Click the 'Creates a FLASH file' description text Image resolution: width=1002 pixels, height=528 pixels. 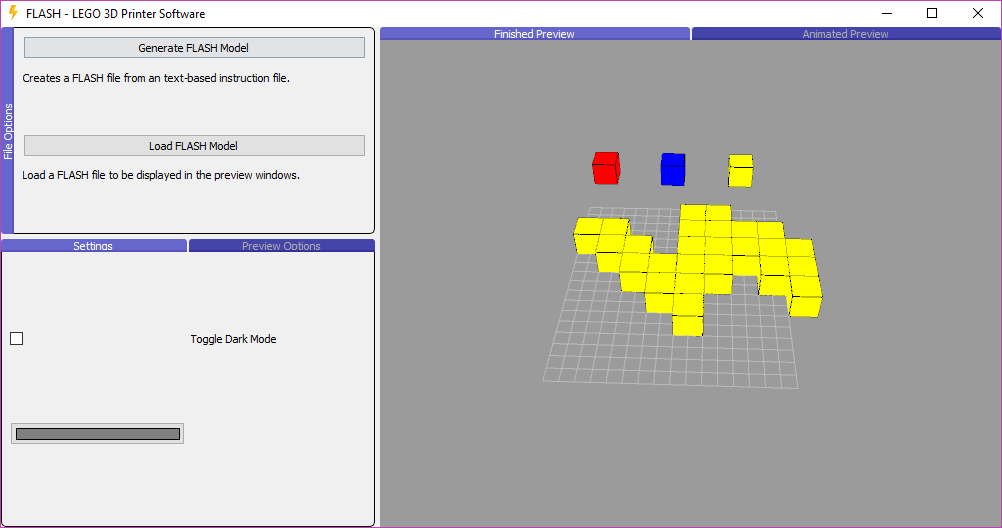[156, 78]
